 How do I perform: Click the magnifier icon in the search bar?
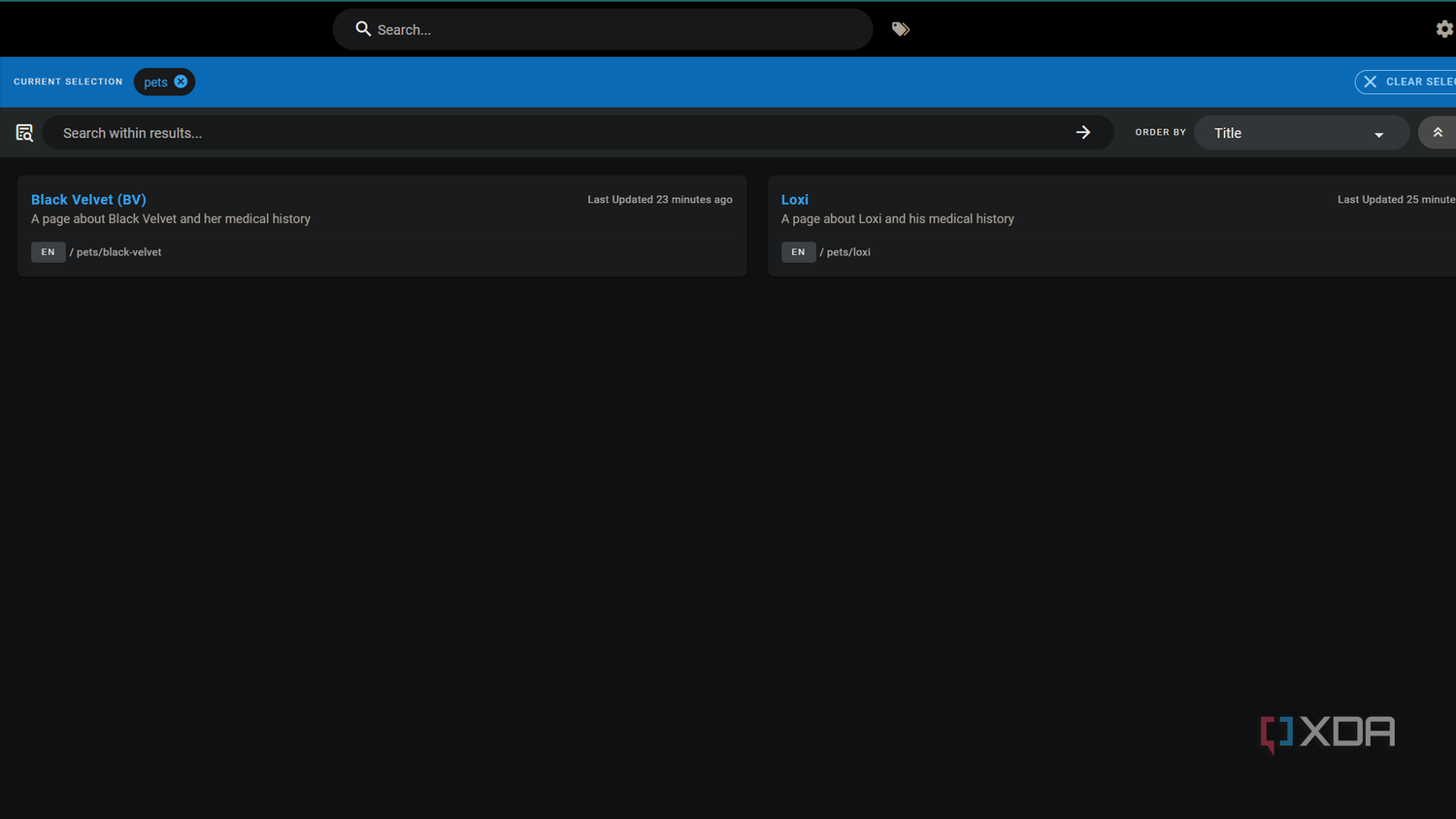tap(363, 29)
